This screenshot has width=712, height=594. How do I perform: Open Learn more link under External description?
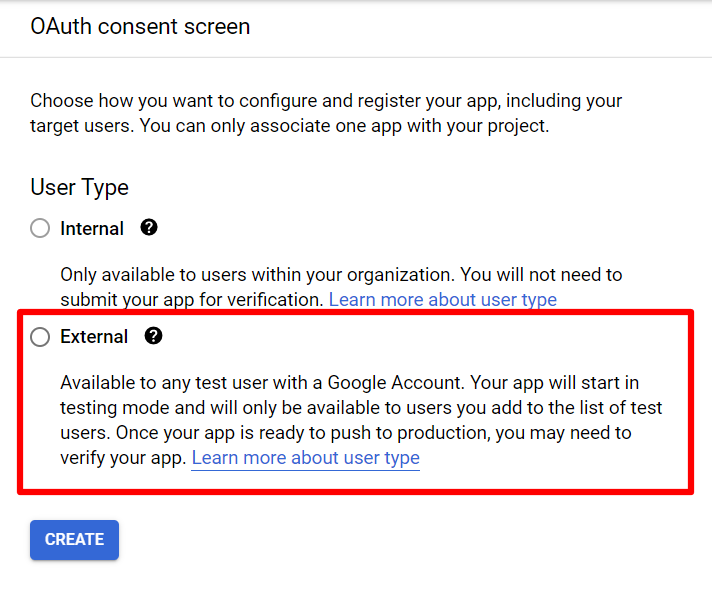coord(305,458)
